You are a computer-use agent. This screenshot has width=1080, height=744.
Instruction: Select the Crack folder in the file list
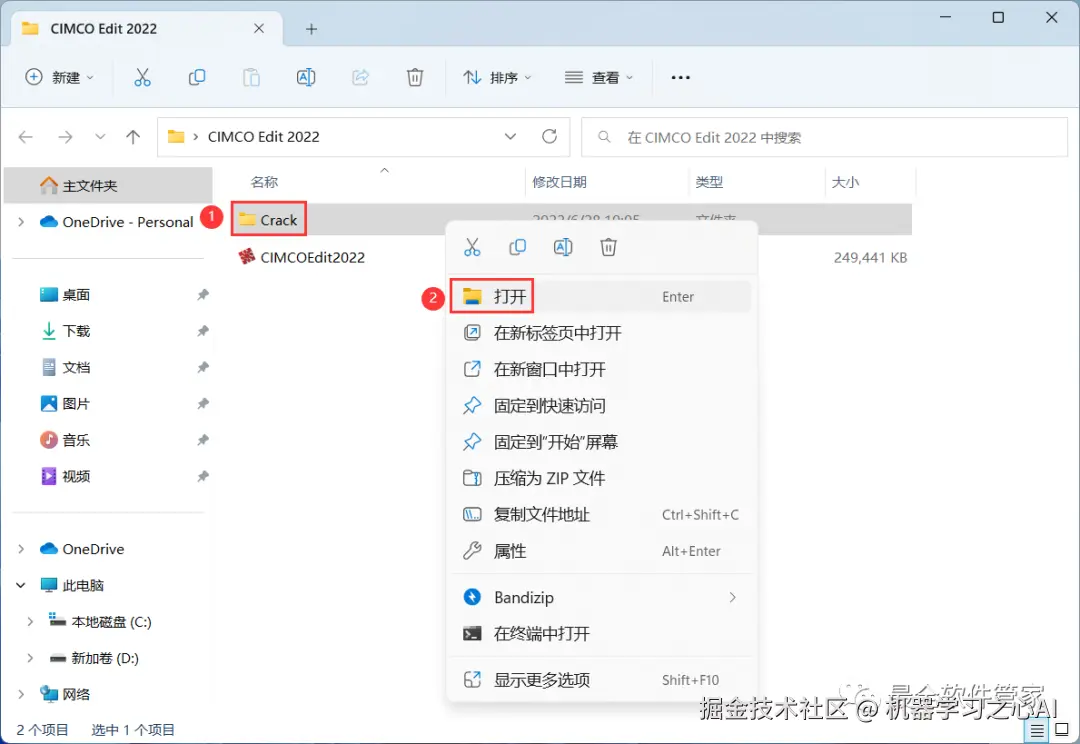pos(268,220)
